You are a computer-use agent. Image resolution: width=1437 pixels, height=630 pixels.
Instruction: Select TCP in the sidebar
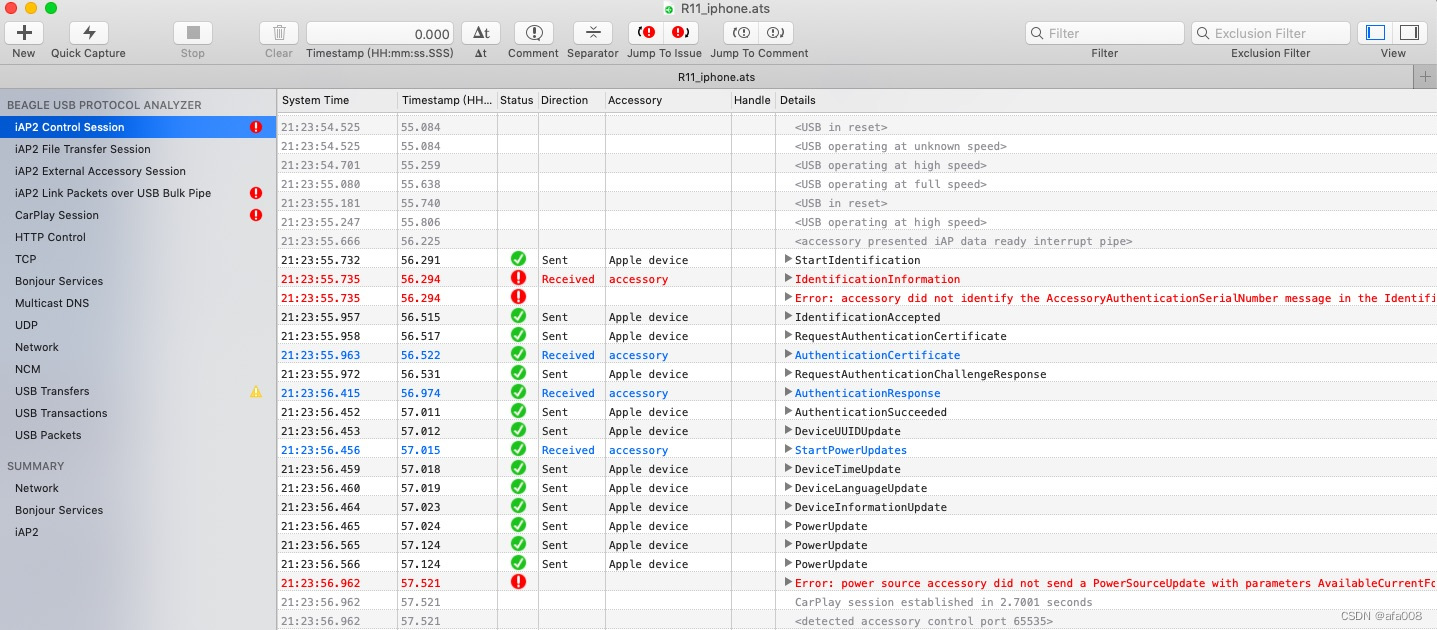[138, 259]
